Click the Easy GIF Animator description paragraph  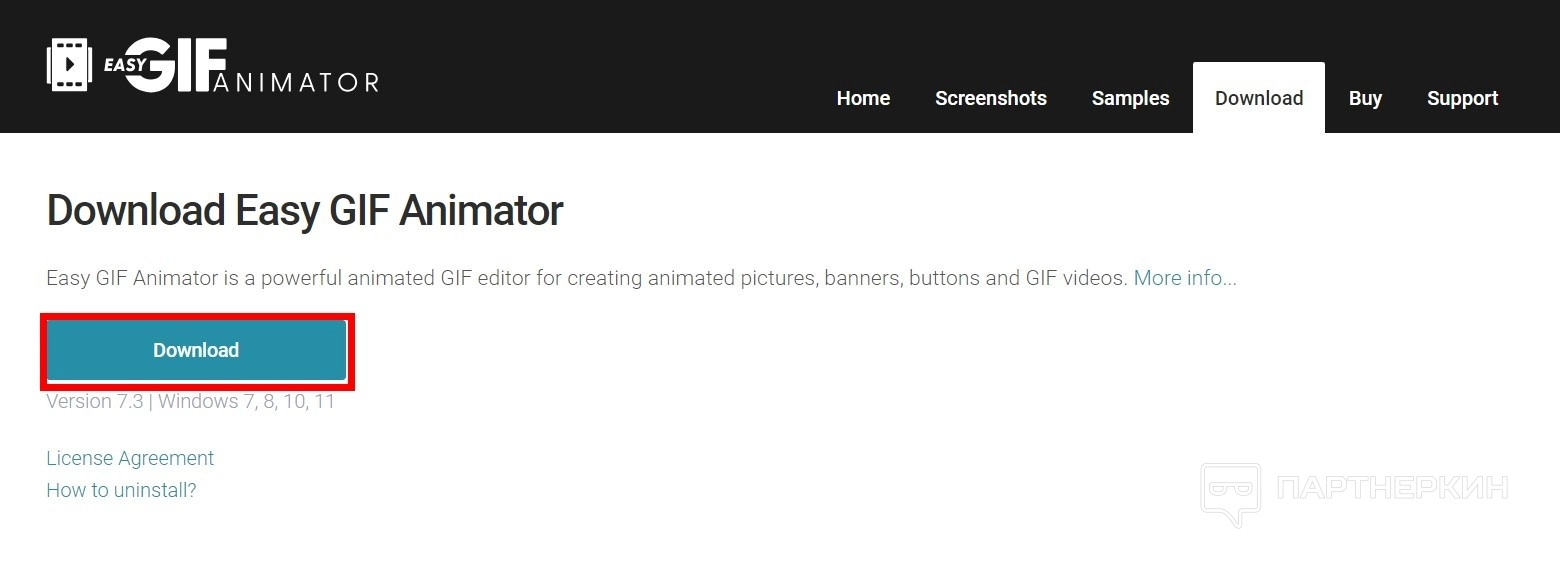[x=586, y=278]
